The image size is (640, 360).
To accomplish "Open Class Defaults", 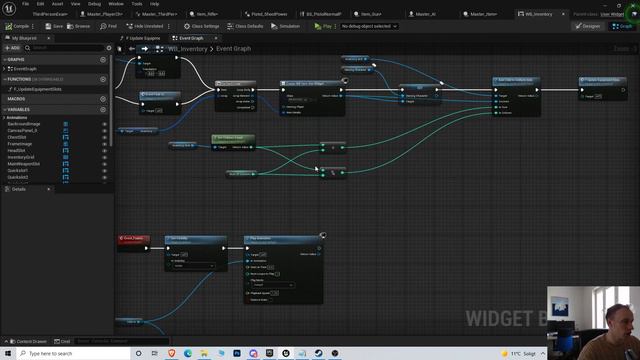I will (x=245, y=26).
